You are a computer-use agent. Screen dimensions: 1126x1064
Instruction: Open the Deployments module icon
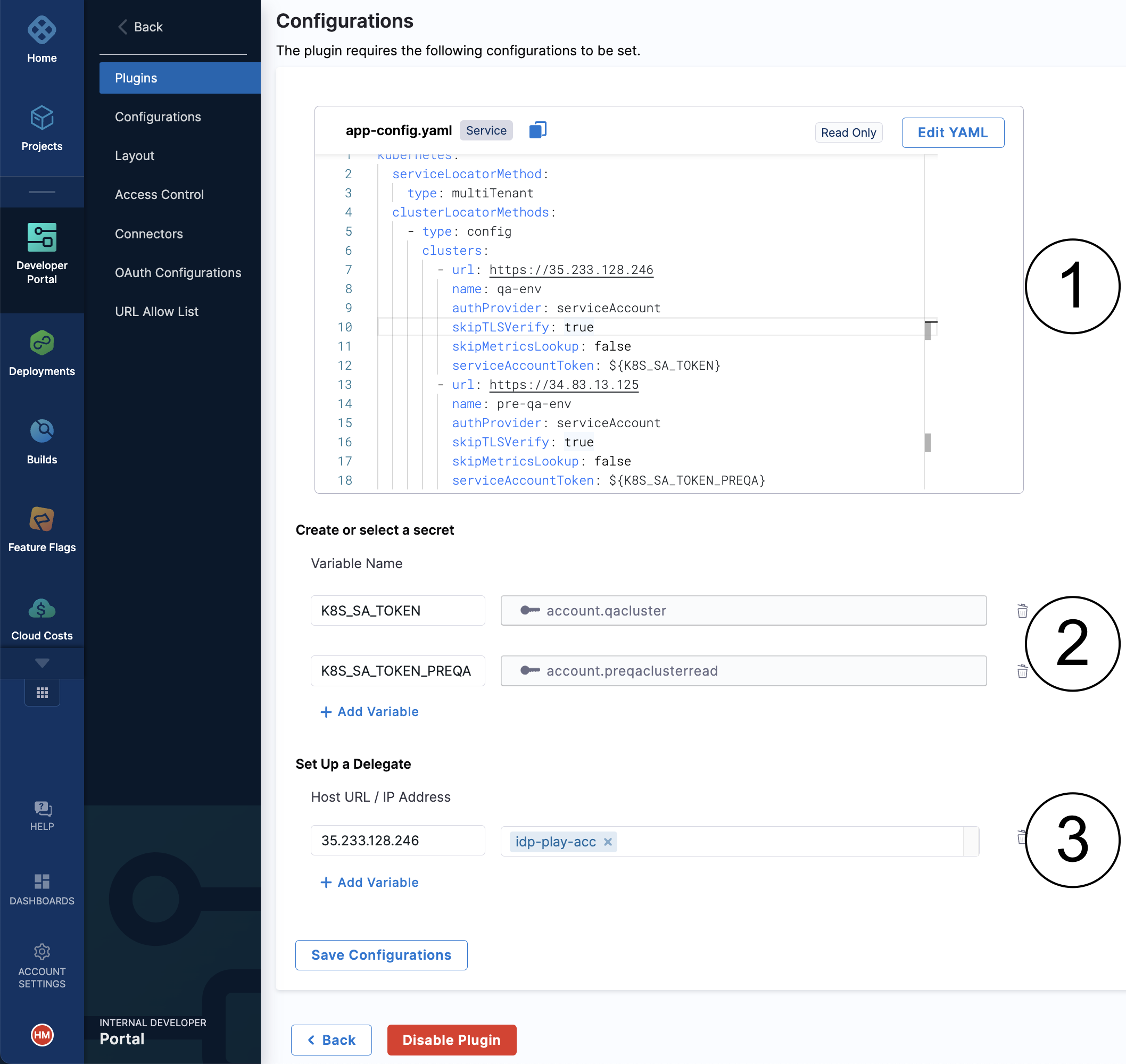tap(42, 343)
